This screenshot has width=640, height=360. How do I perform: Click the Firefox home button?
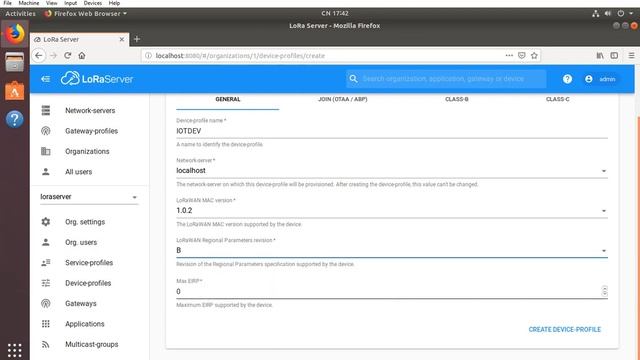pos(82,55)
